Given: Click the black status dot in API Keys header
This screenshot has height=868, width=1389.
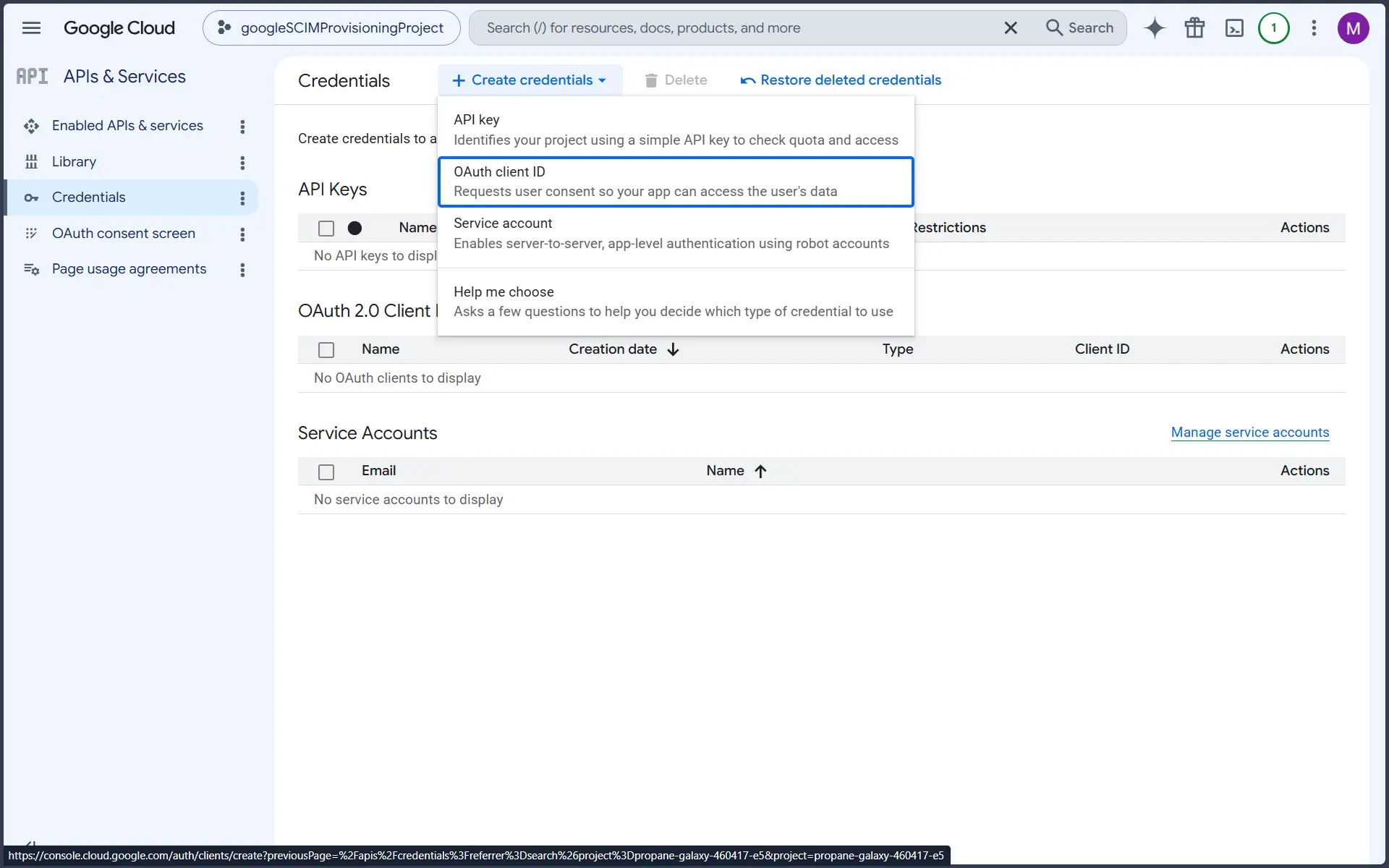Looking at the screenshot, I should click(354, 229).
